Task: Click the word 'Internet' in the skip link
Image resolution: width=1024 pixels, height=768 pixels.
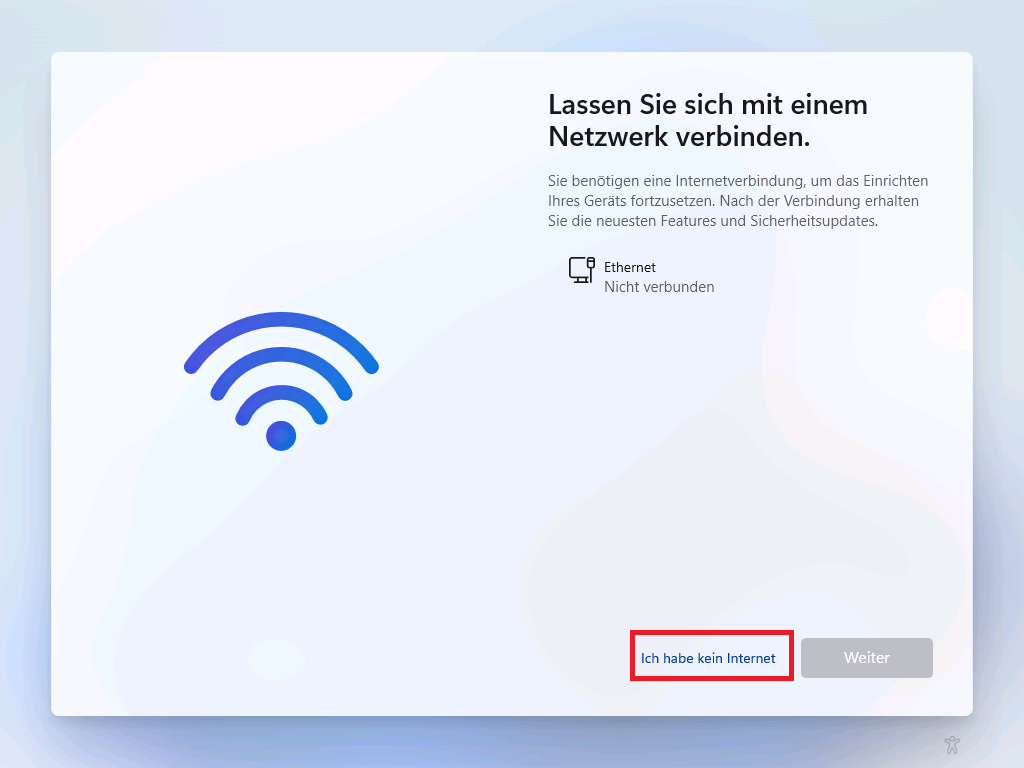Action: (751, 658)
